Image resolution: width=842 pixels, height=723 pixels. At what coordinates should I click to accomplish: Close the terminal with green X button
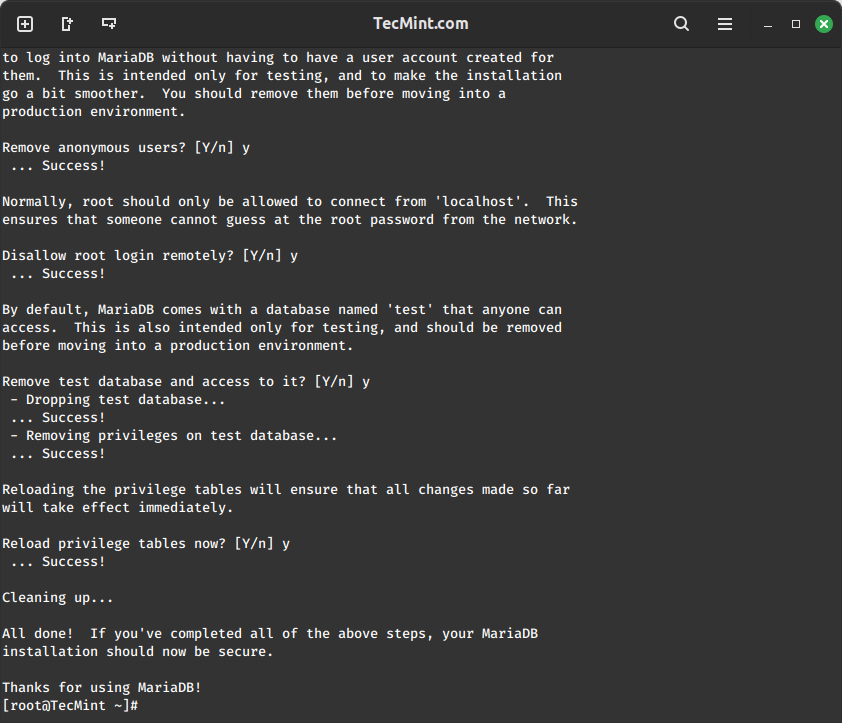[823, 24]
